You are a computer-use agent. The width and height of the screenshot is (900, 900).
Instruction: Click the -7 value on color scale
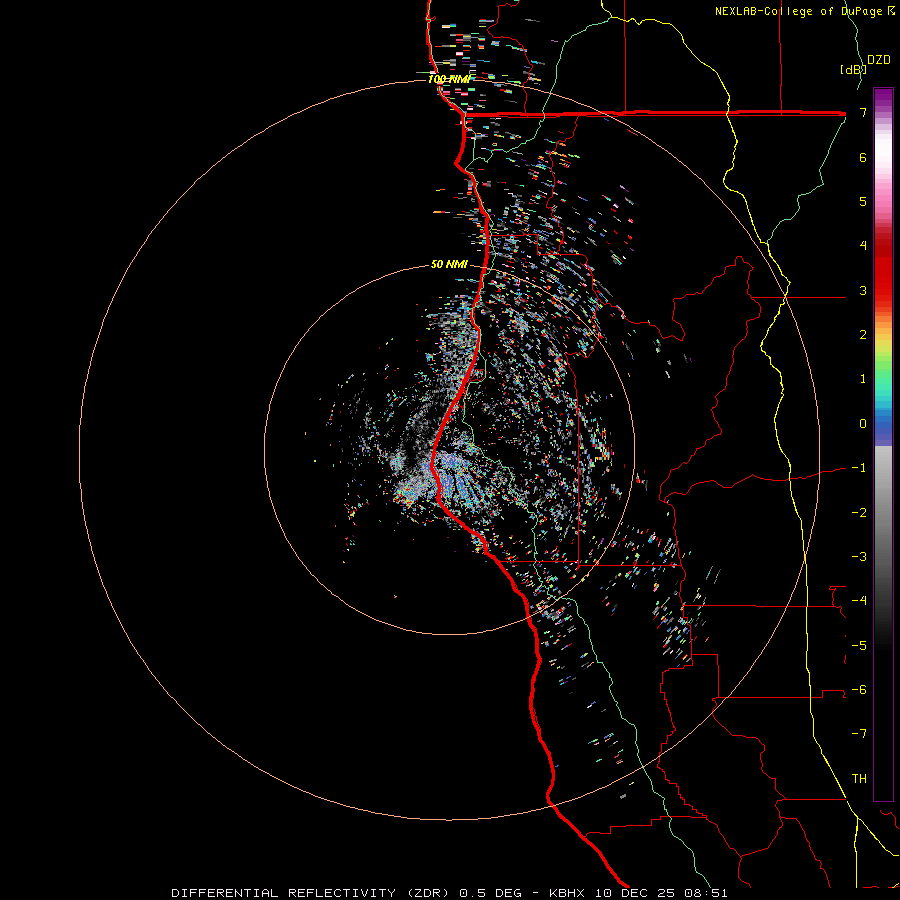[x=859, y=734]
